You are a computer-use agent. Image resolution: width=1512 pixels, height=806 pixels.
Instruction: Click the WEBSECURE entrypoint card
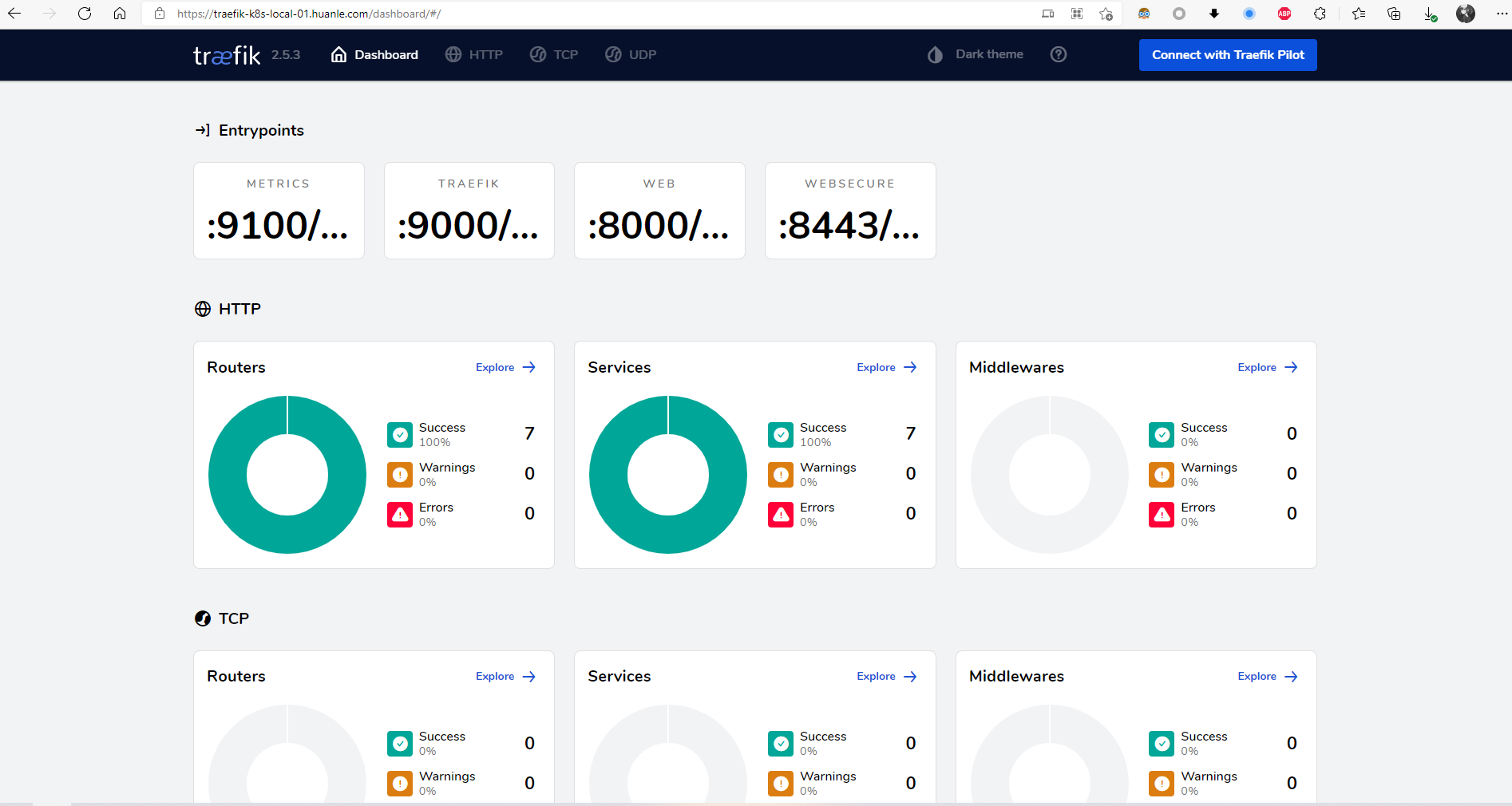click(x=850, y=211)
